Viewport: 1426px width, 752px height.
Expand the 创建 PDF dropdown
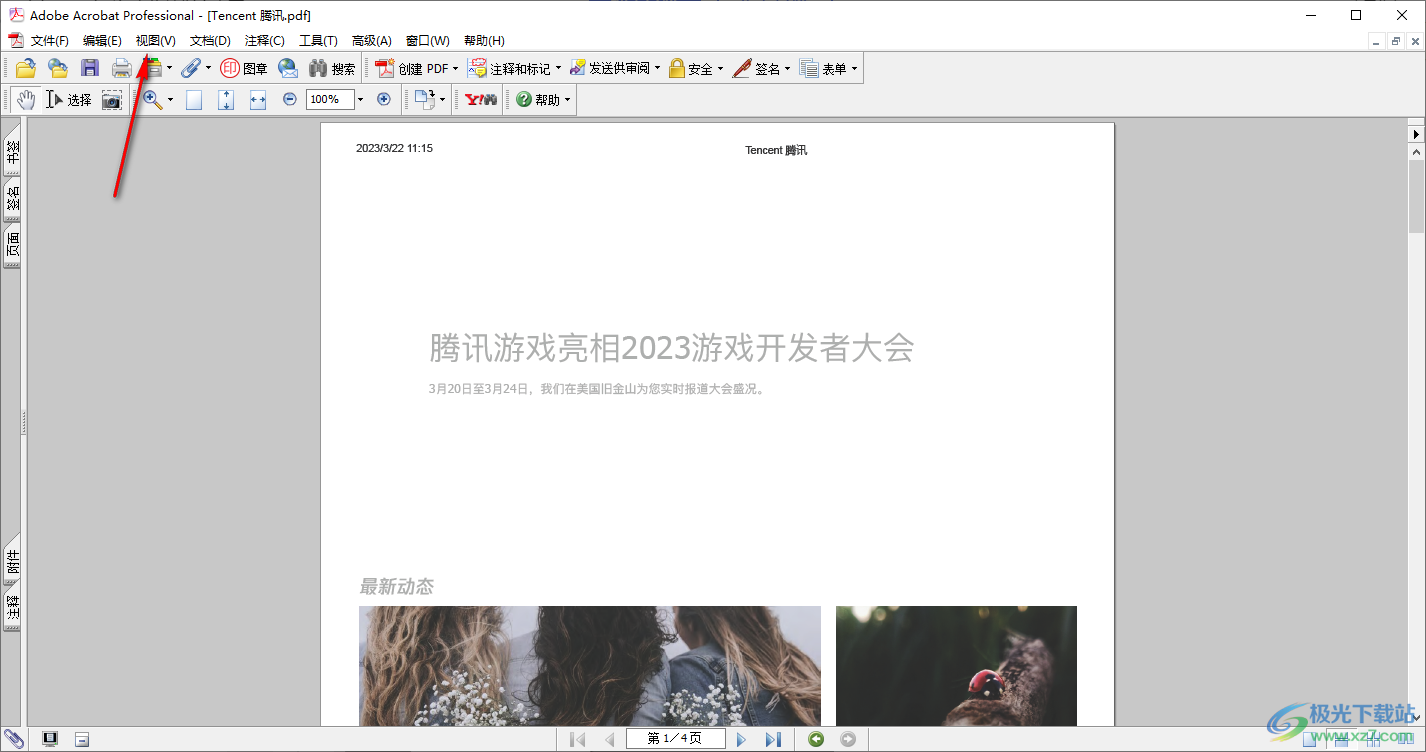(x=455, y=68)
